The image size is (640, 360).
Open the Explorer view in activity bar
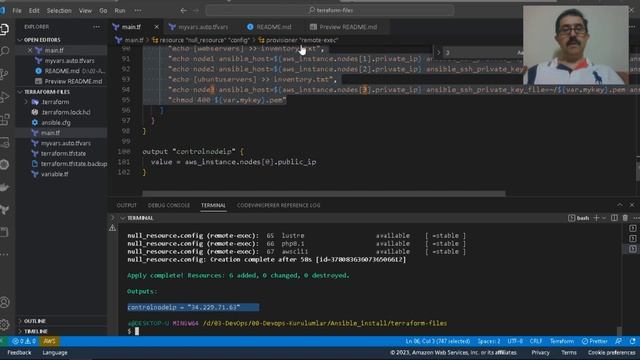pyautogui.click(x=4, y=29)
